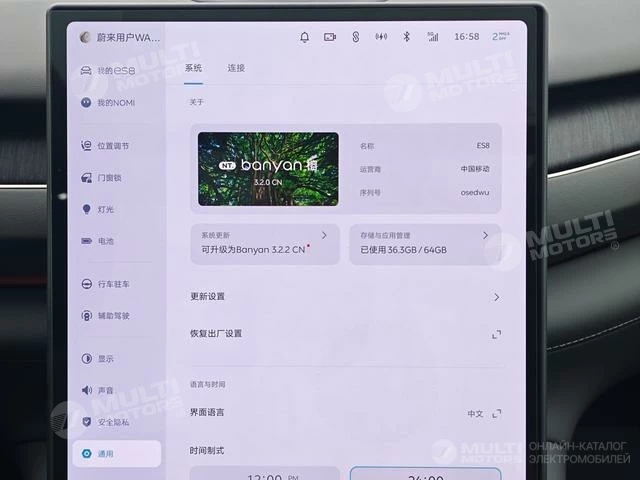
Task: Tap the 运营商 中国移动 carrier row
Action: coord(424,169)
